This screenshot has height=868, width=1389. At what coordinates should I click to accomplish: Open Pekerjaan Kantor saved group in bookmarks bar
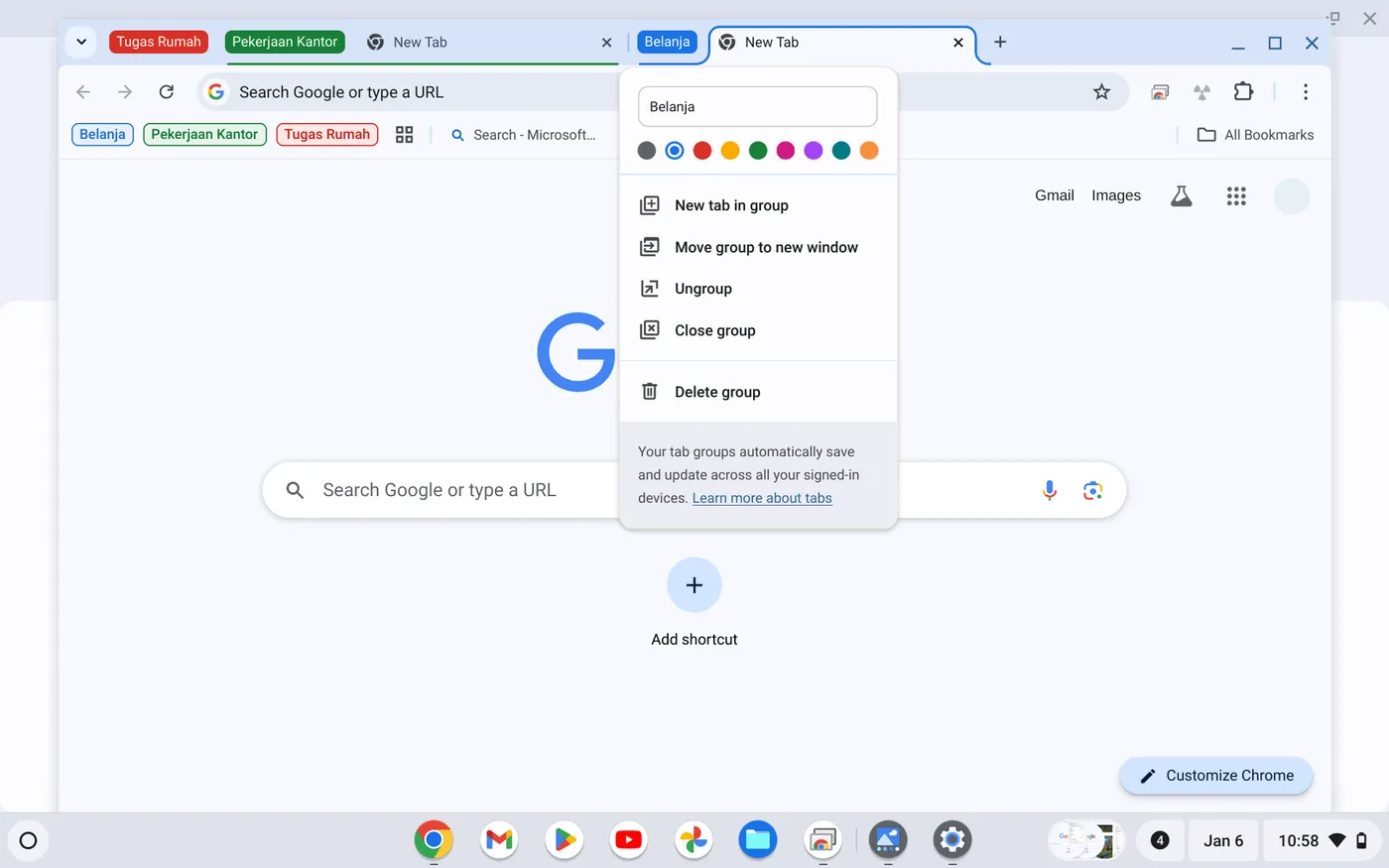[x=204, y=135]
